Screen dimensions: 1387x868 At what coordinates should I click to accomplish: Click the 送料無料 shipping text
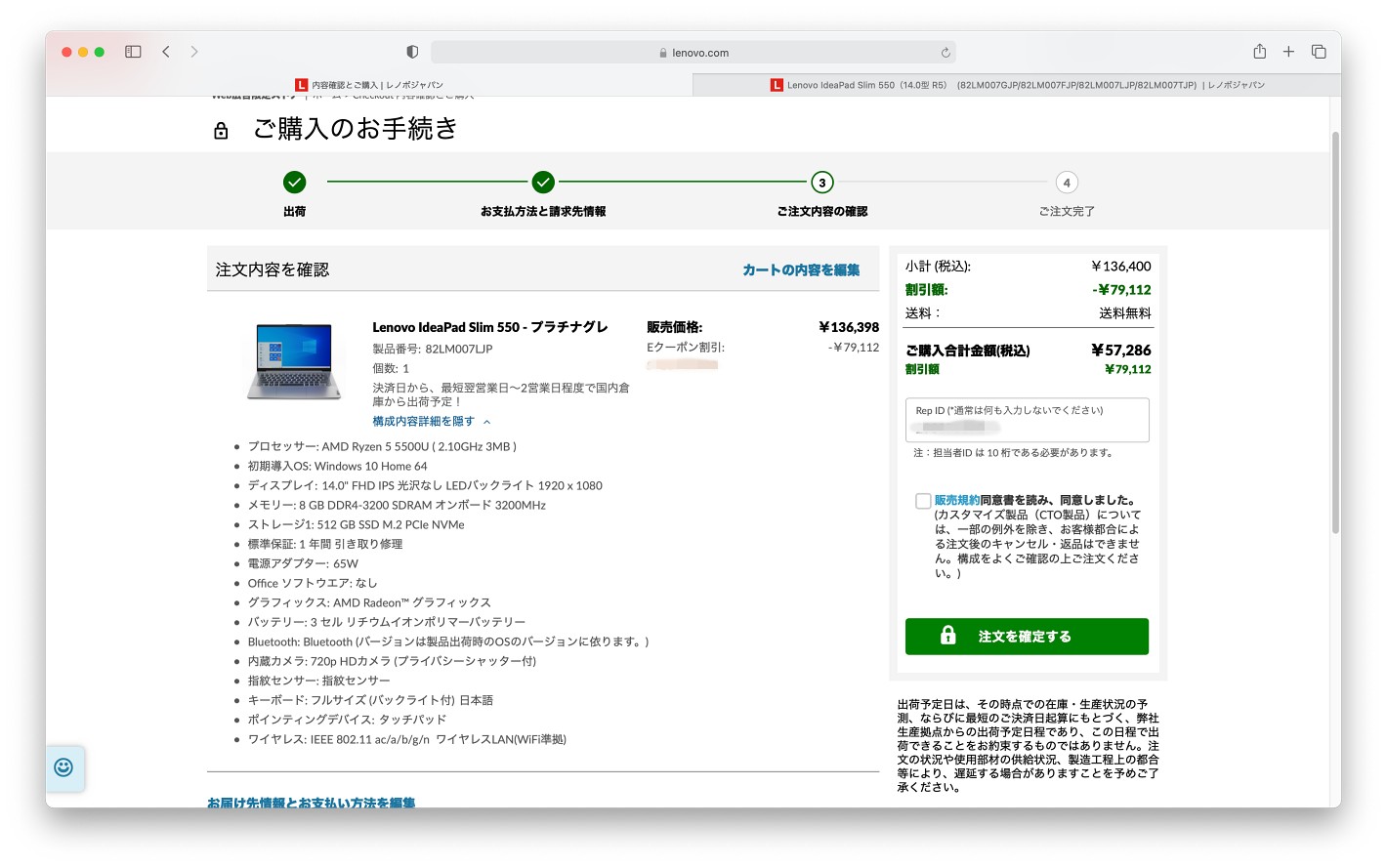pos(1125,313)
